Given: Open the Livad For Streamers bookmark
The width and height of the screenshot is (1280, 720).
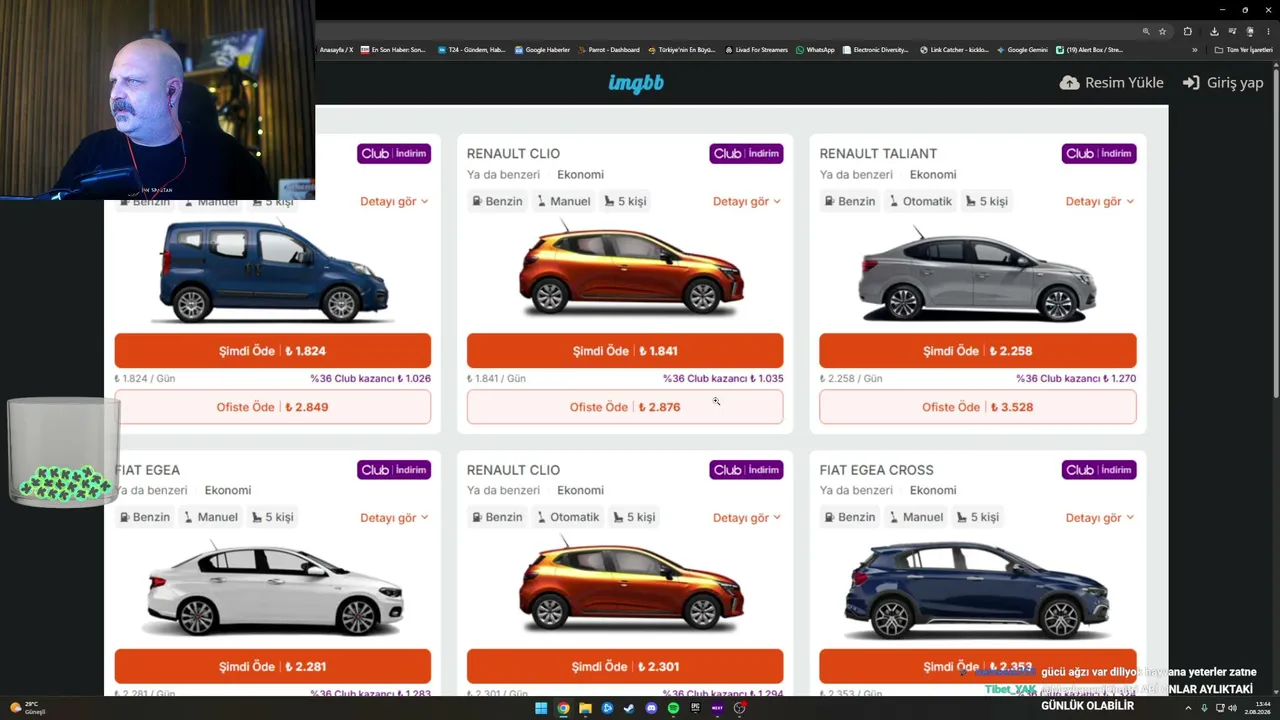Looking at the screenshot, I should tap(756, 50).
